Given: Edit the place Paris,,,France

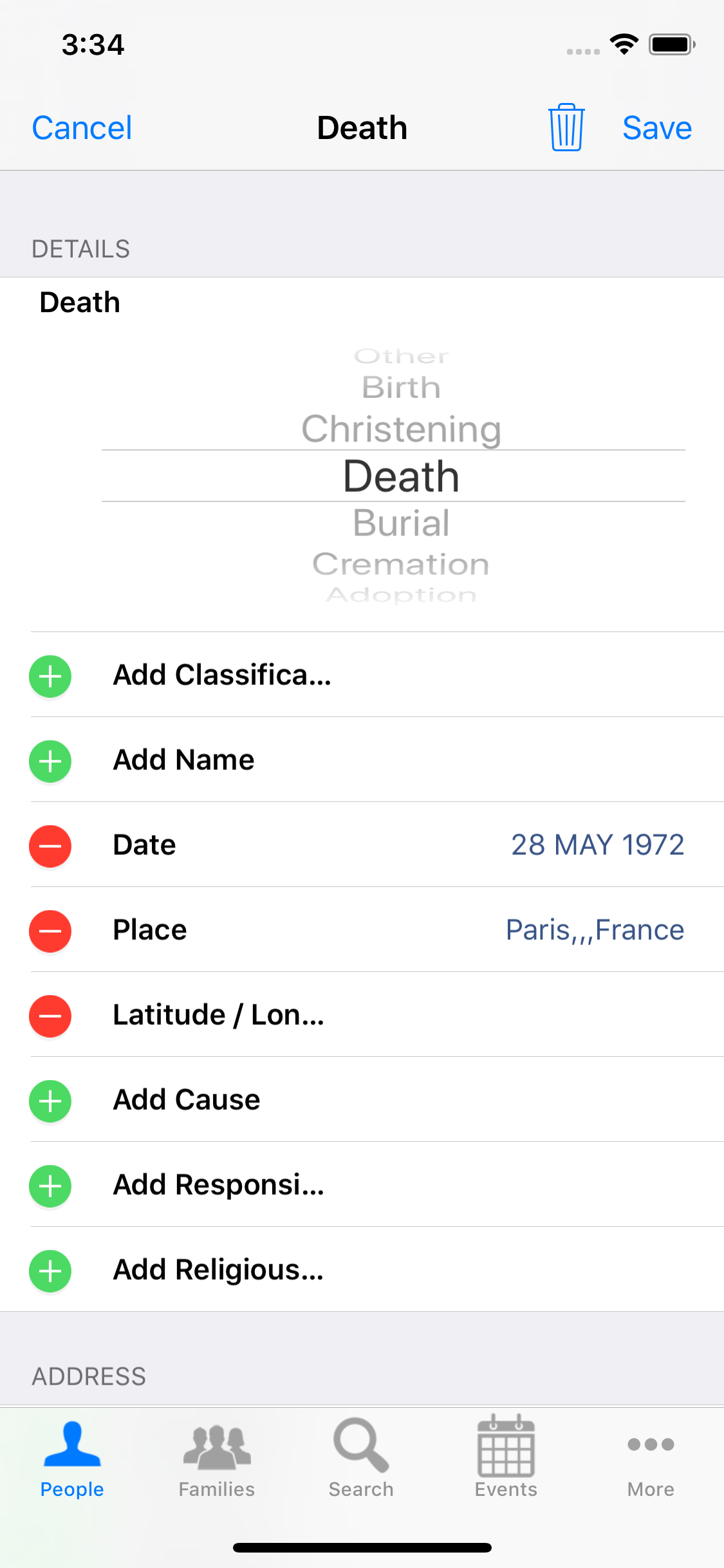Looking at the screenshot, I should [x=595, y=930].
